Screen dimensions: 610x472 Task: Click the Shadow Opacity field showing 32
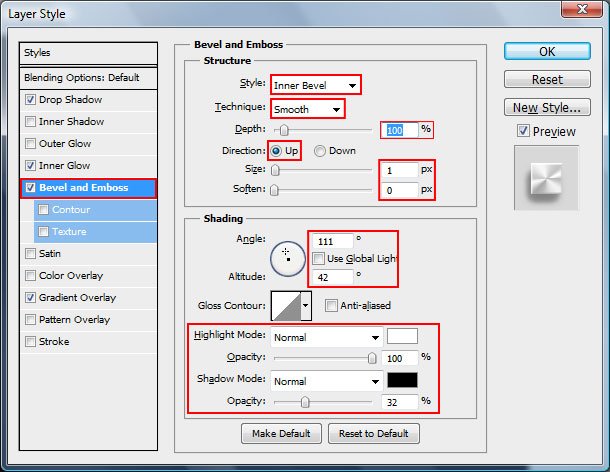(x=400, y=402)
